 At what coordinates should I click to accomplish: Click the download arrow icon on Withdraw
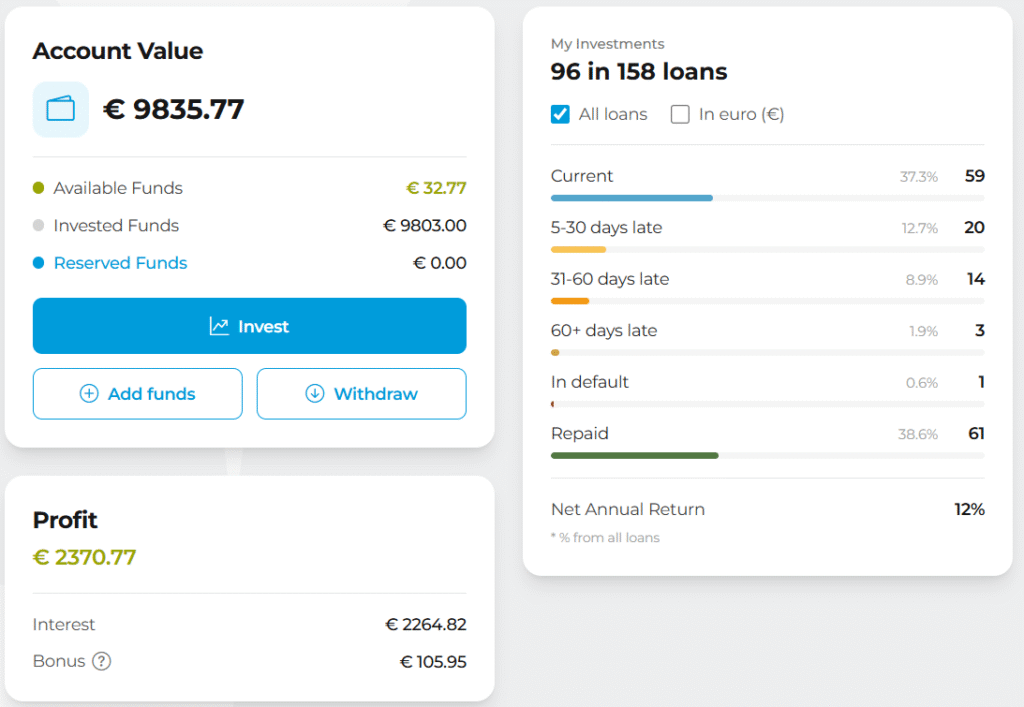tap(315, 394)
